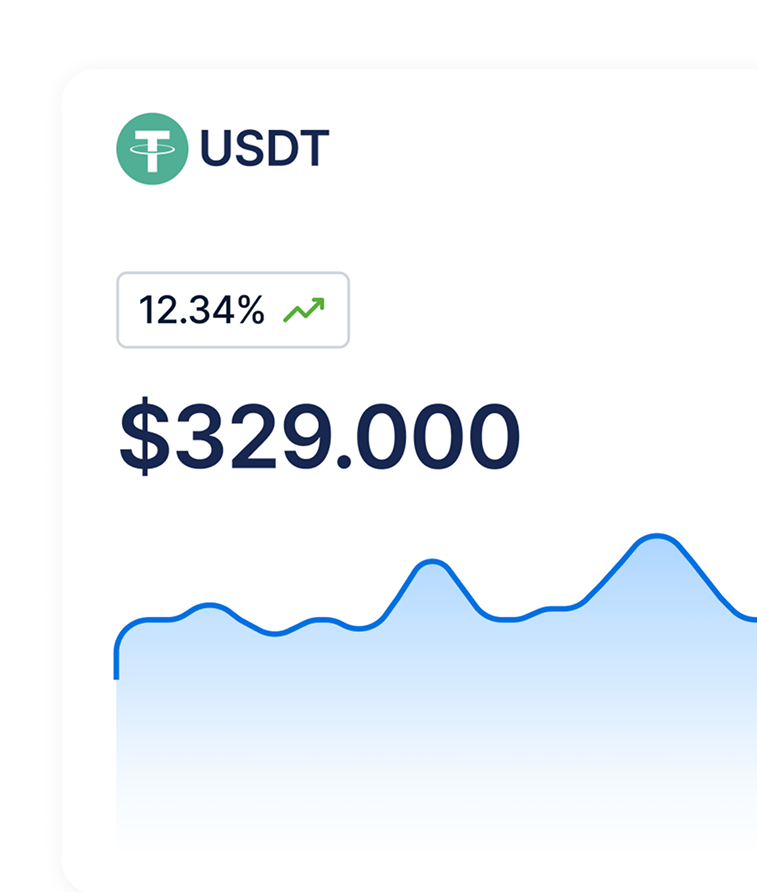Click the middle peak of the chart line
Image resolution: width=757 pixels, height=892 pixels.
(x=431, y=561)
